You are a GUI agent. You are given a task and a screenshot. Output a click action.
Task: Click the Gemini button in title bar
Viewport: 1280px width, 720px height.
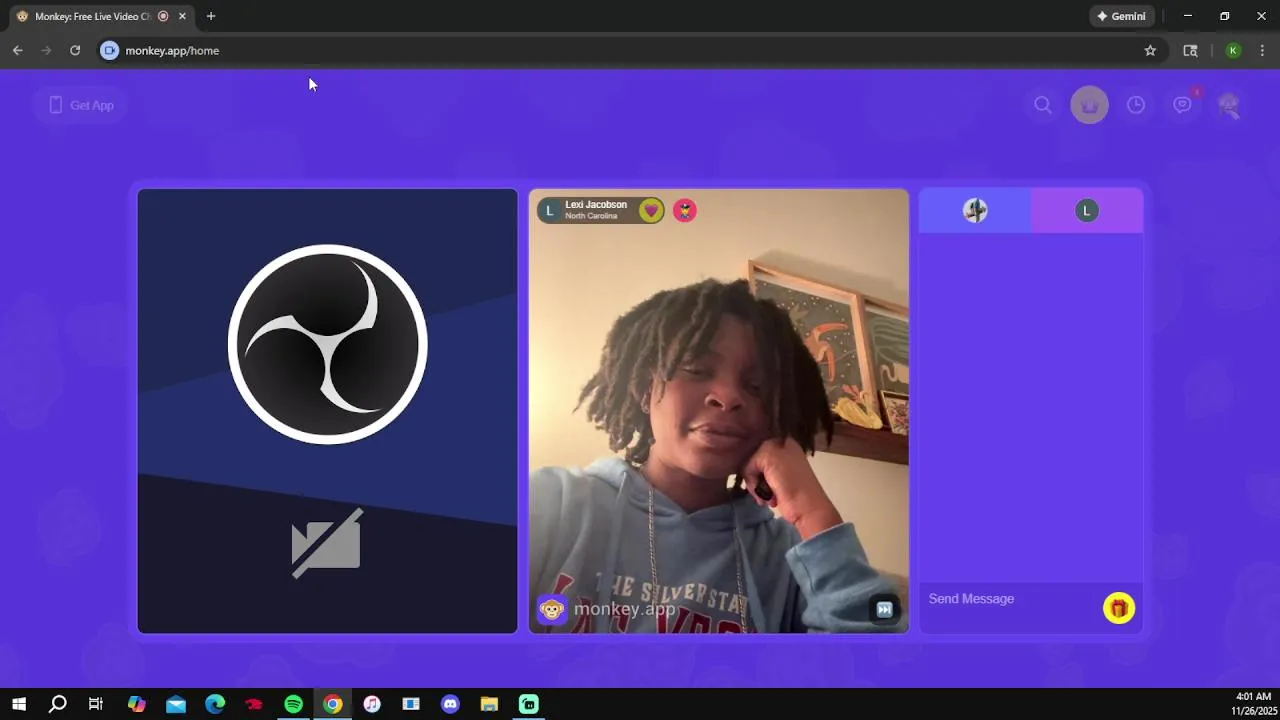coord(1122,16)
